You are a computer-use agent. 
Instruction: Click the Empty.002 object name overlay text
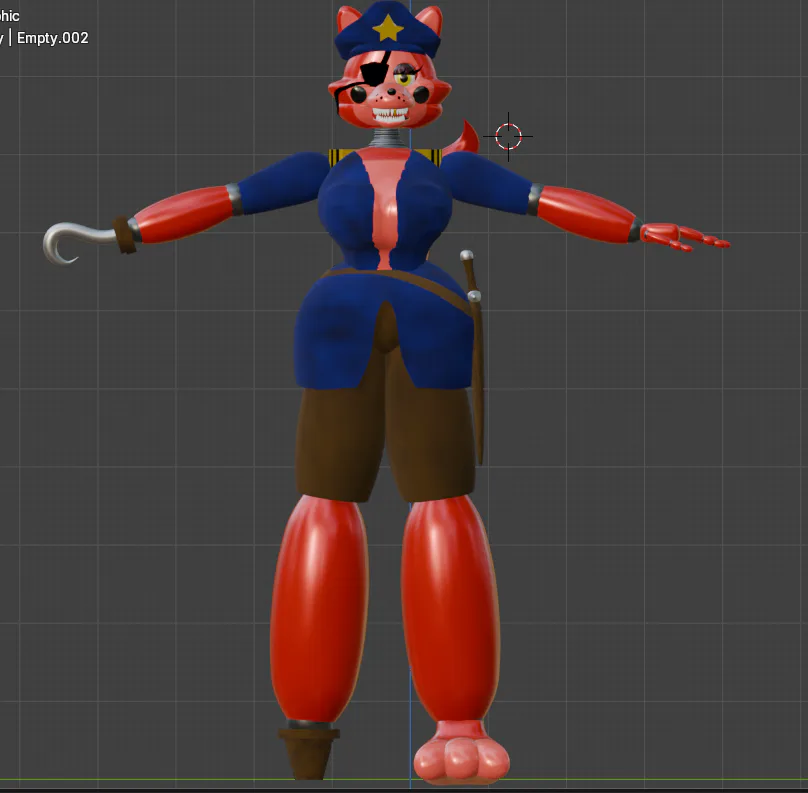point(53,38)
